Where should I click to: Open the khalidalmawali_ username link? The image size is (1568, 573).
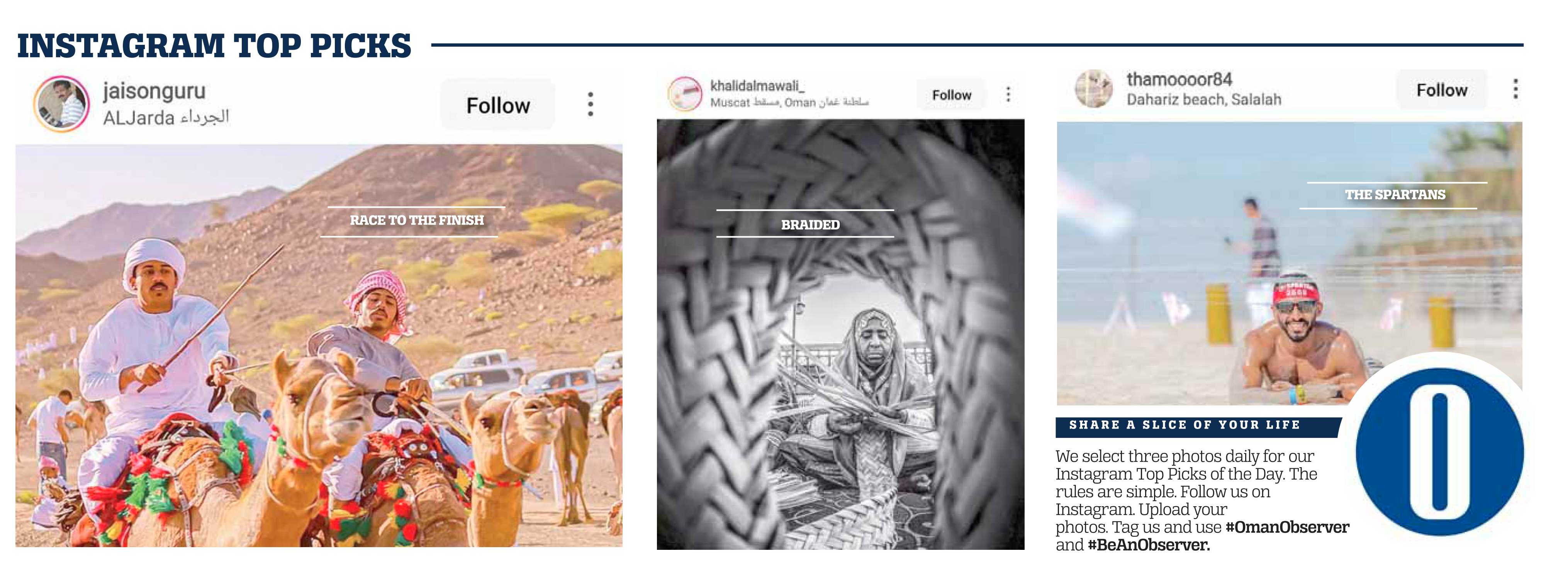tap(757, 86)
